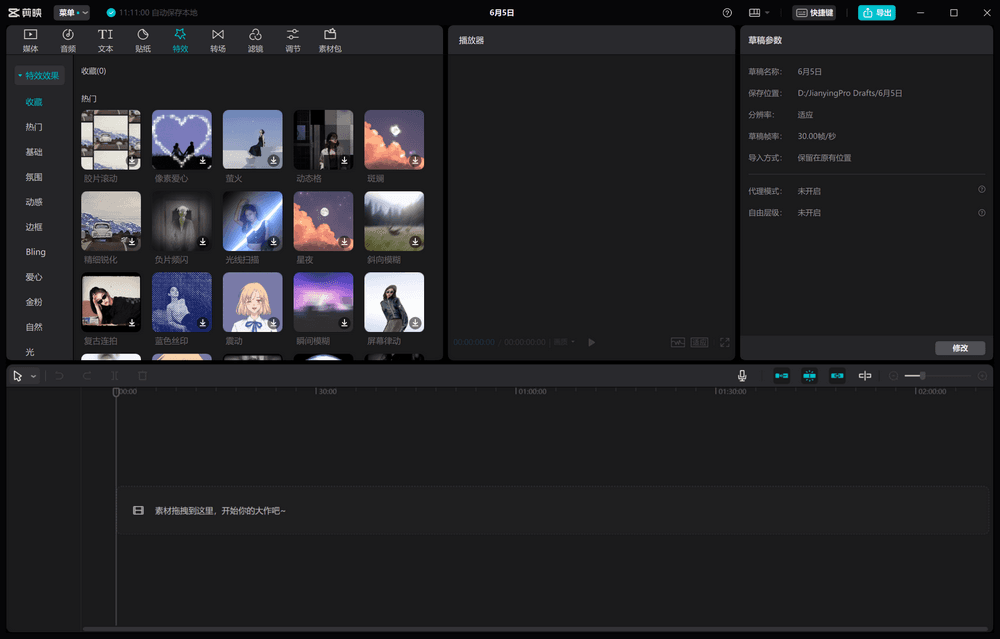Click the timeline zoom slider
This screenshot has width=1000, height=639.
pos(922,376)
